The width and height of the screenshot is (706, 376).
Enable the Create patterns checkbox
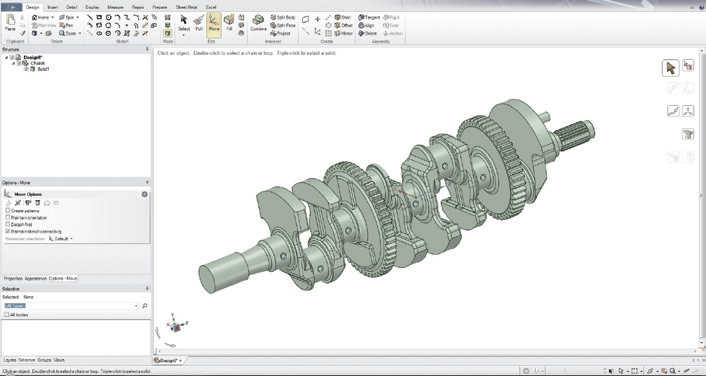pos(8,211)
